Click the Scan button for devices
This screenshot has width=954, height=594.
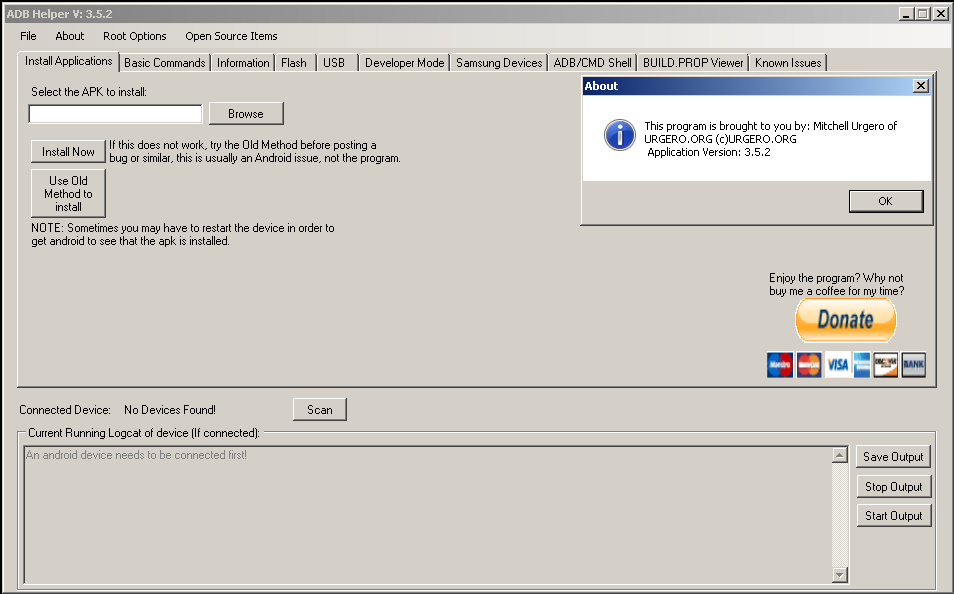[x=319, y=410]
